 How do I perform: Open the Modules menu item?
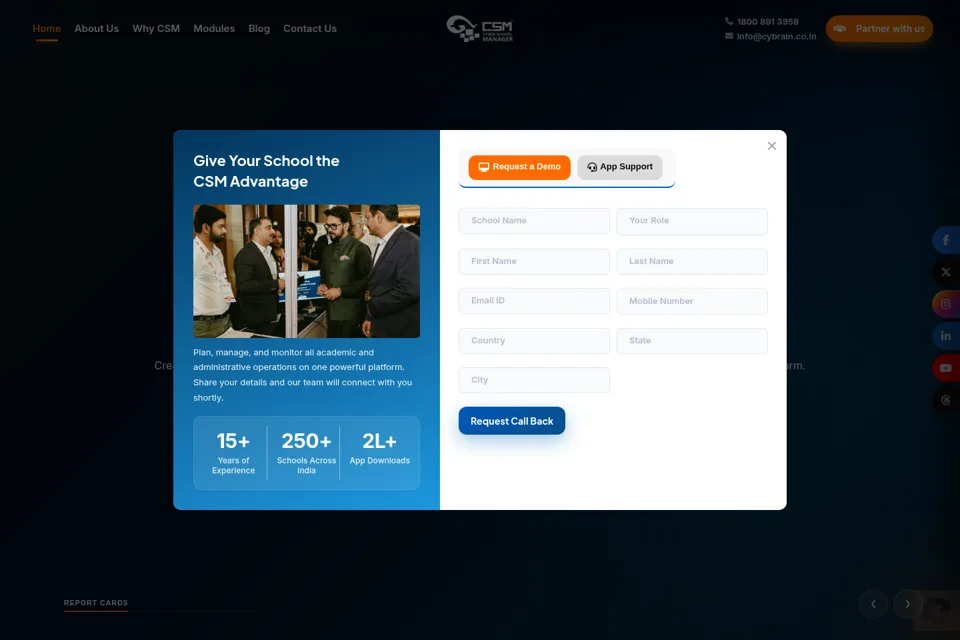point(214,29)
